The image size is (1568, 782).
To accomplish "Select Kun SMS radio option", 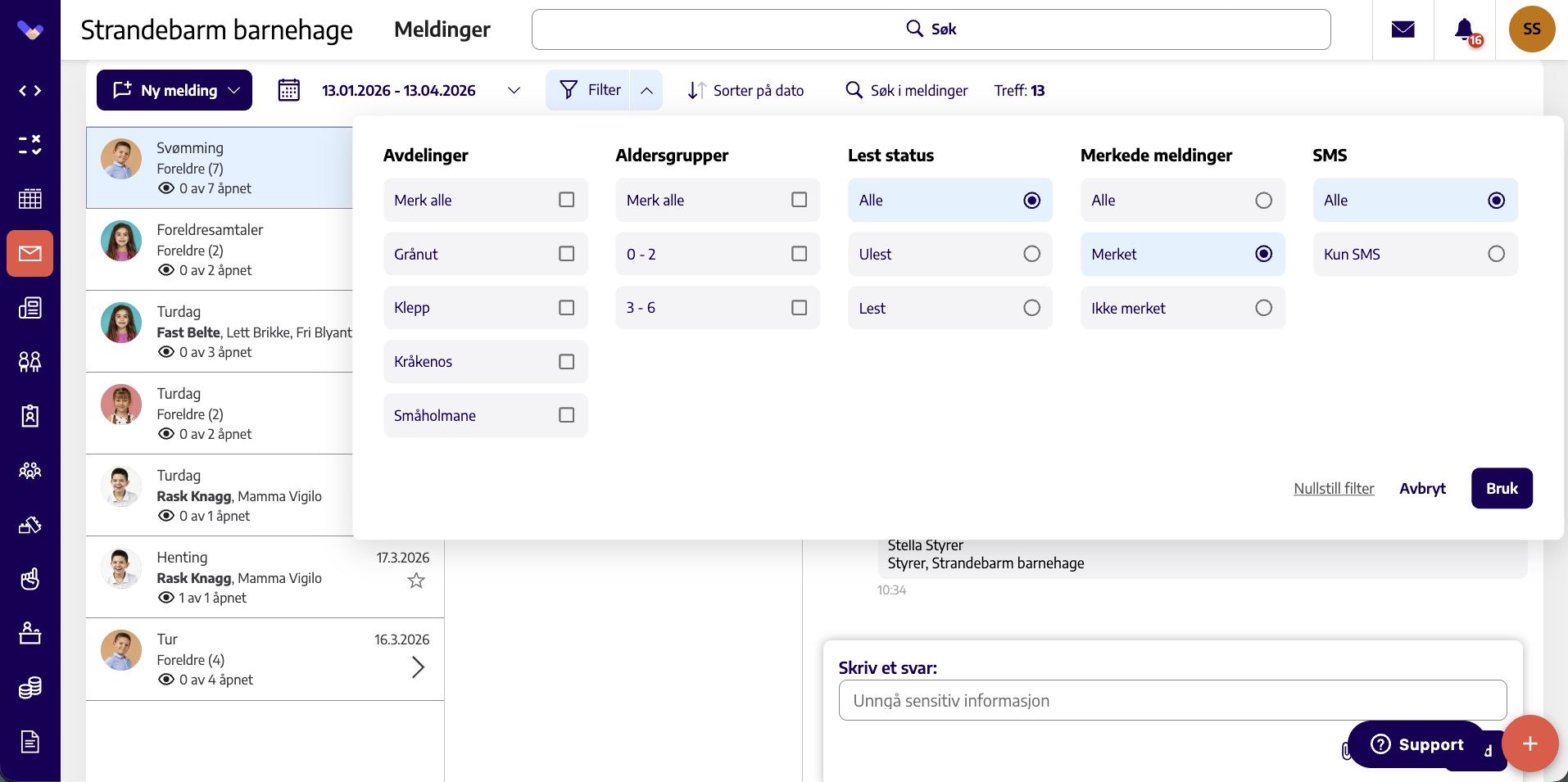I will [1496, 254].
